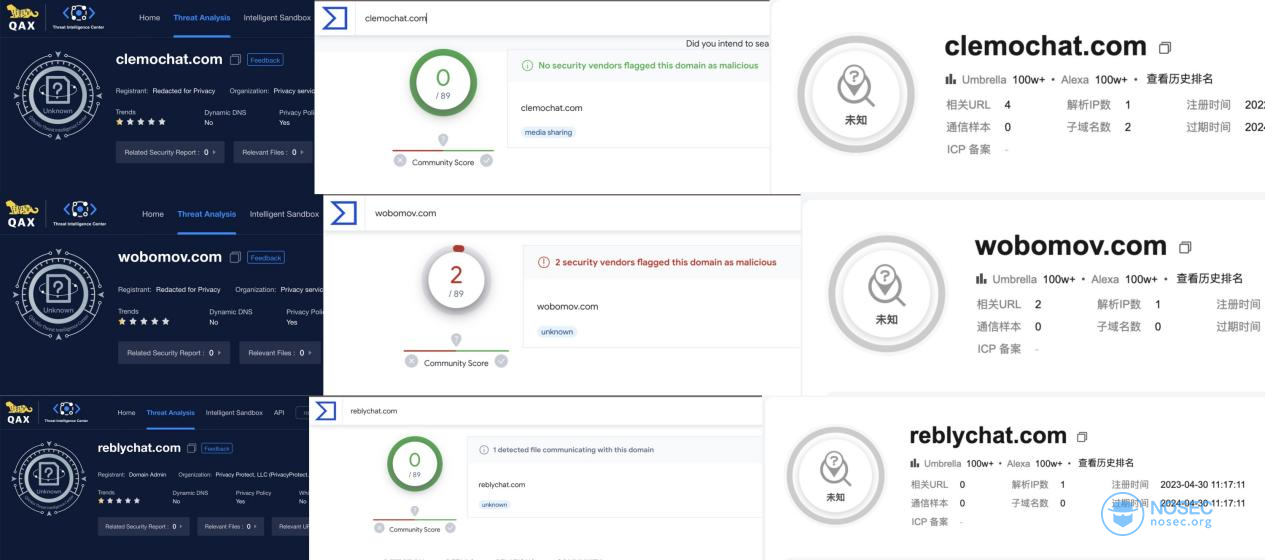The width and height of the screenshot is (1265, 560).
Task: Click the VirusTotal logo beside clemochat.com search
Action: 335,18
